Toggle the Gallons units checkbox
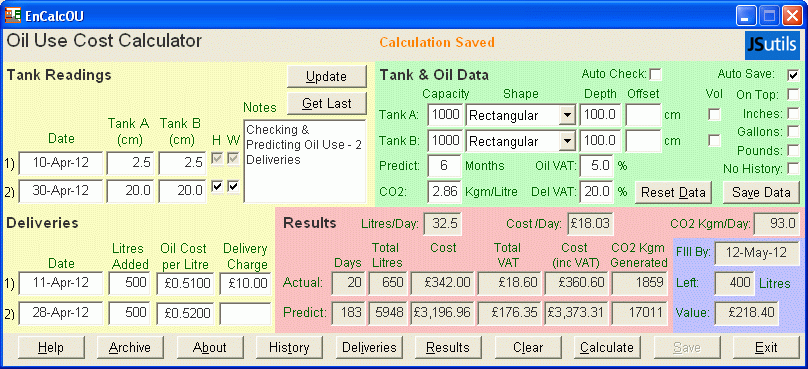 [x=793, y=132]
